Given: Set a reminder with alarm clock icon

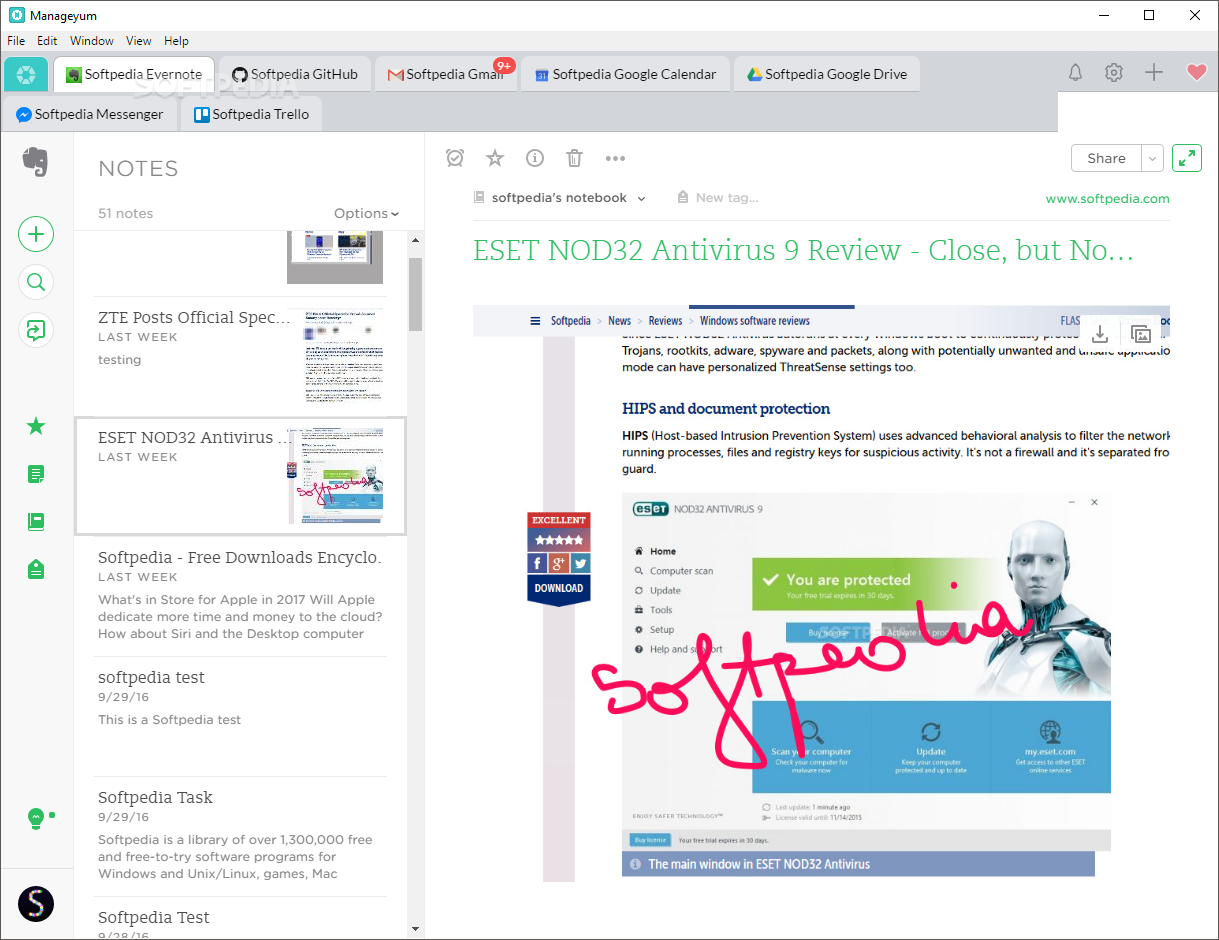Looking at the screenshot, I should pos(455,158).
